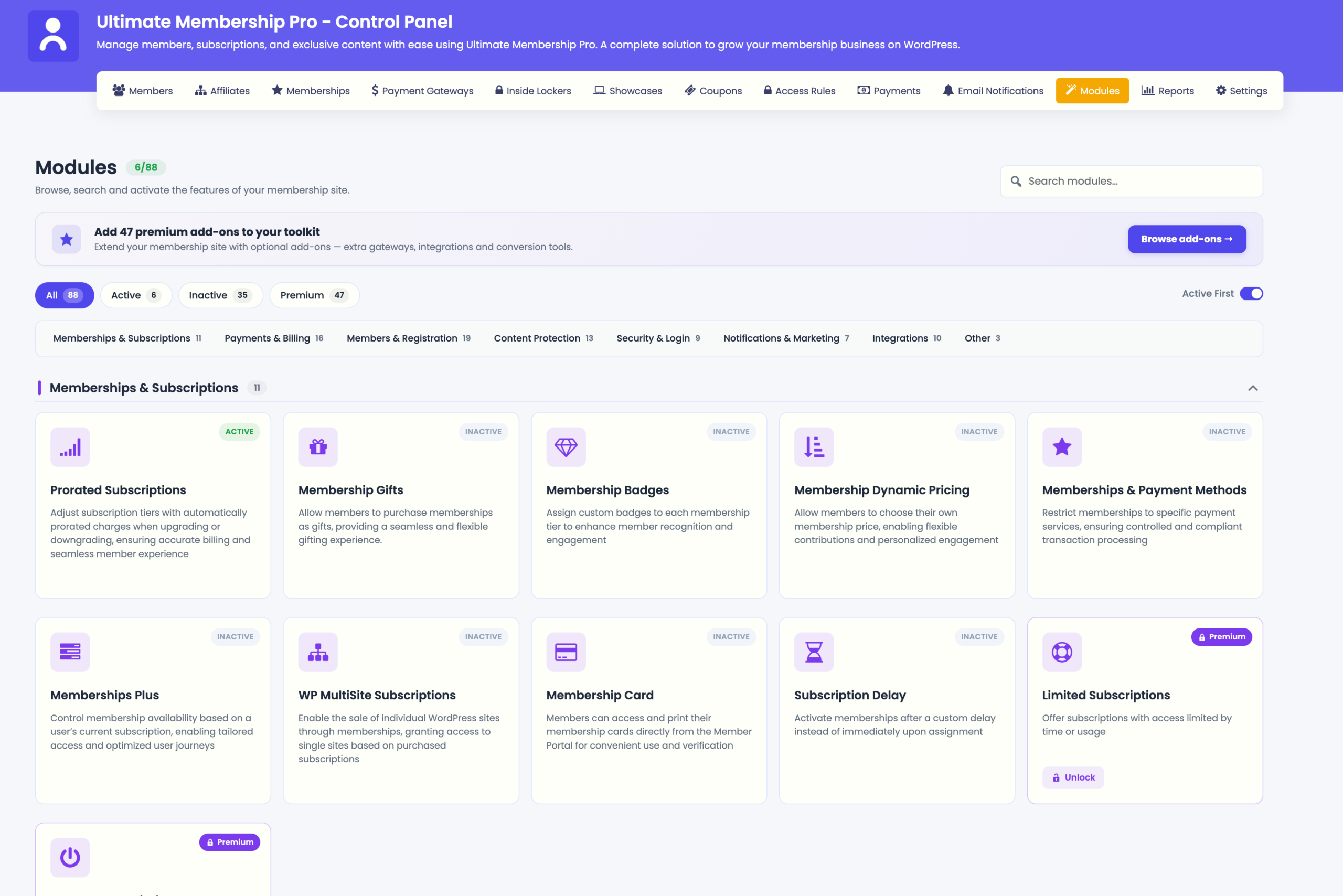This screenshot has height=896, width=1343.
Task: Click the Reports bar chart icon
Action: coord(1147,90)
